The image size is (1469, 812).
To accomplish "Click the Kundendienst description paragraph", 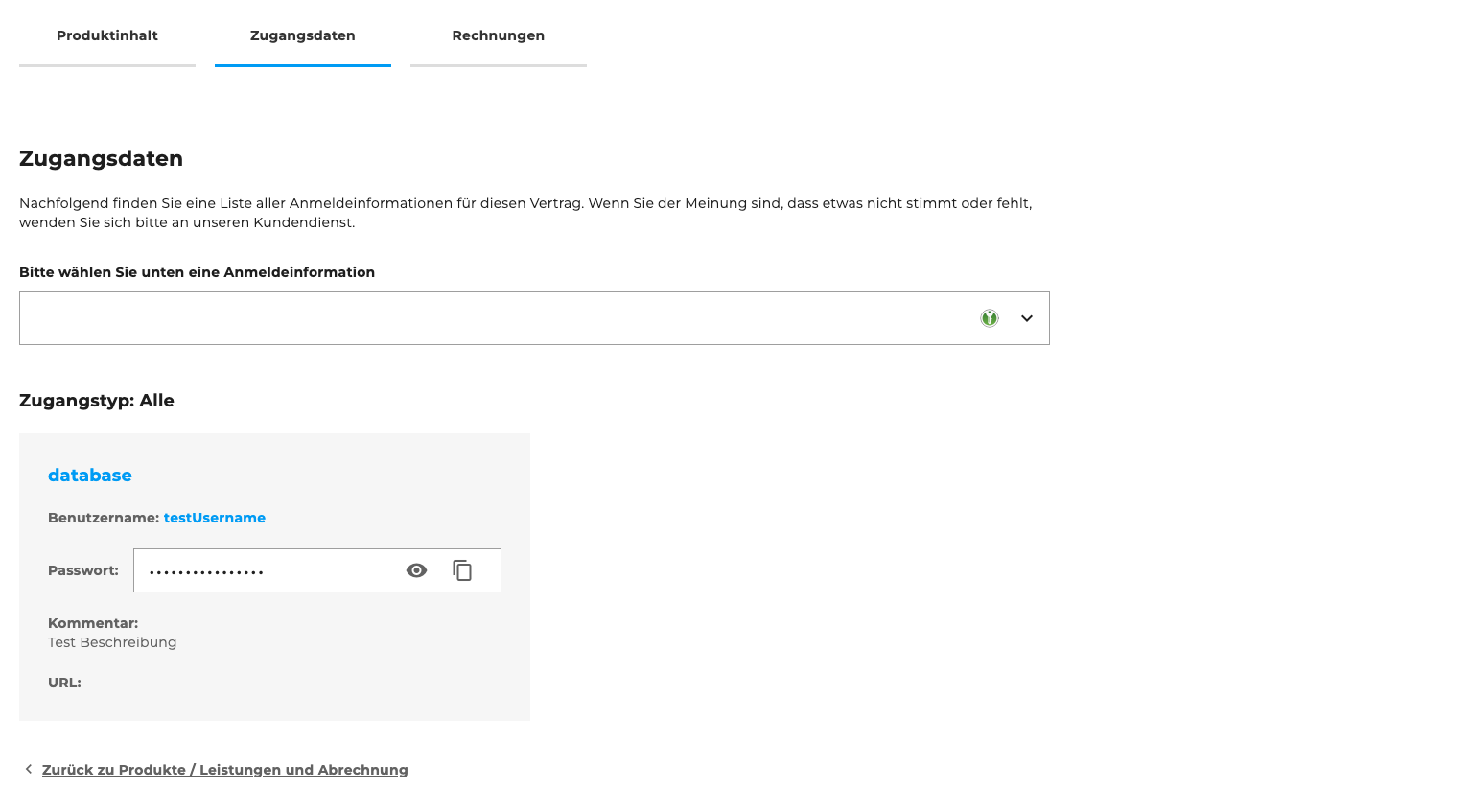I will [x=525, y=213].
